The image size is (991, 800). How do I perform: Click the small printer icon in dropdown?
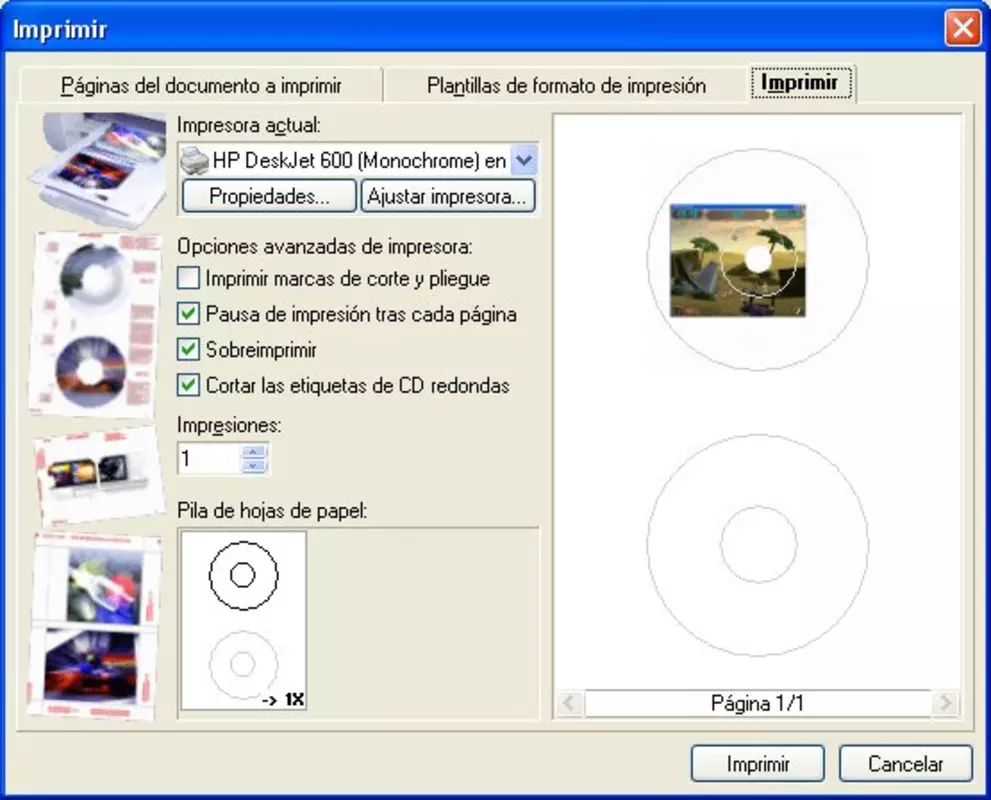[x=194, y=161]
